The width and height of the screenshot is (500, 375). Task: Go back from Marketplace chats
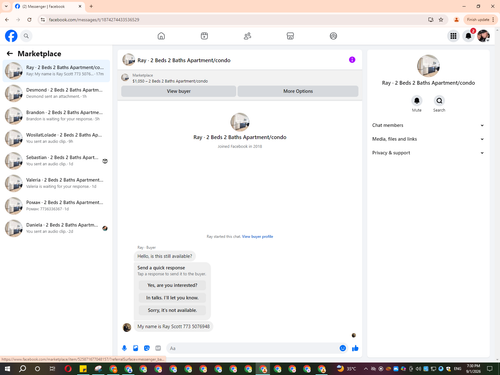10,53
